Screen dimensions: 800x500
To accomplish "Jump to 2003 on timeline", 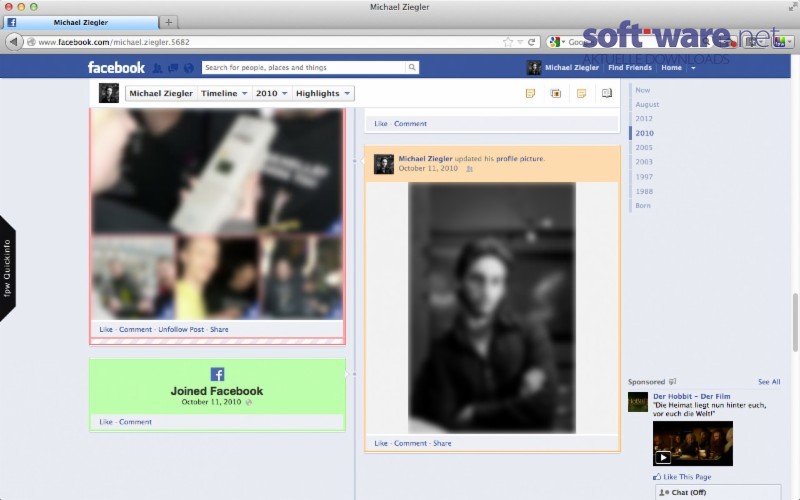I will 643,162.
